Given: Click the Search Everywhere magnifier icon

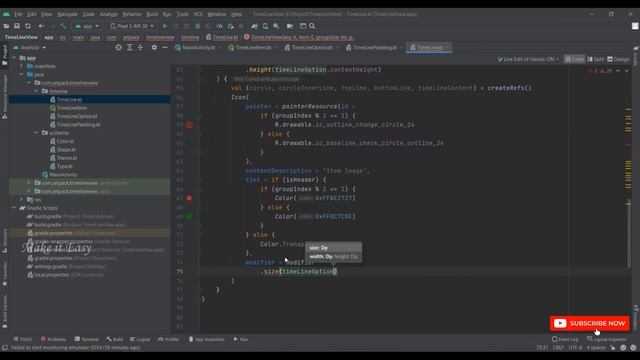Looking at the screenshot, I should pos(312,26).
